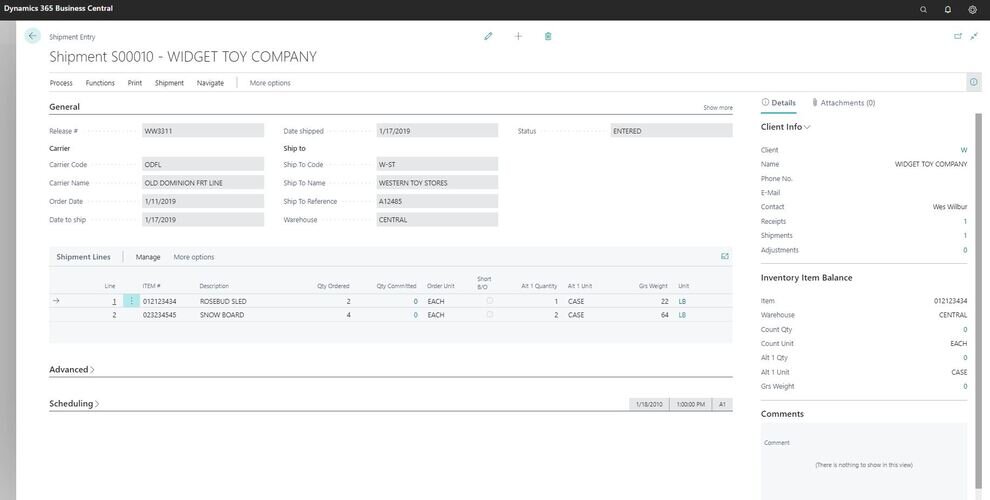The image size is (990, 500).
Task: Expand the Advanced section
Action: coord(72,370)
